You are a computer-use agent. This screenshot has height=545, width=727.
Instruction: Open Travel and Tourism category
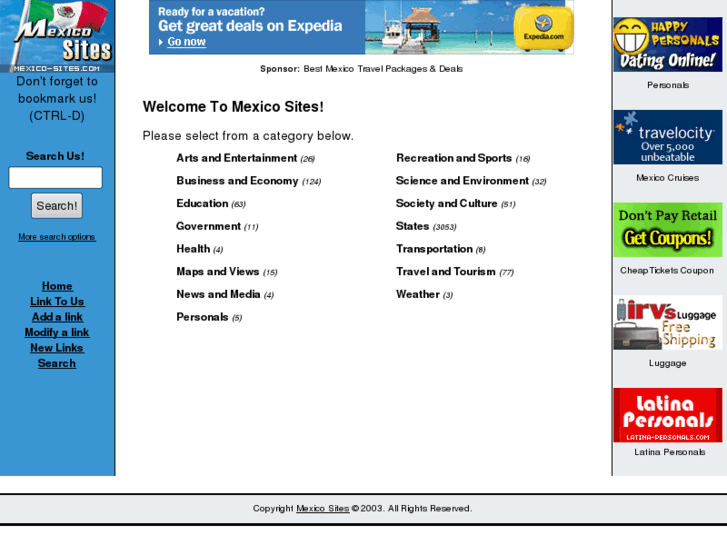446,272
